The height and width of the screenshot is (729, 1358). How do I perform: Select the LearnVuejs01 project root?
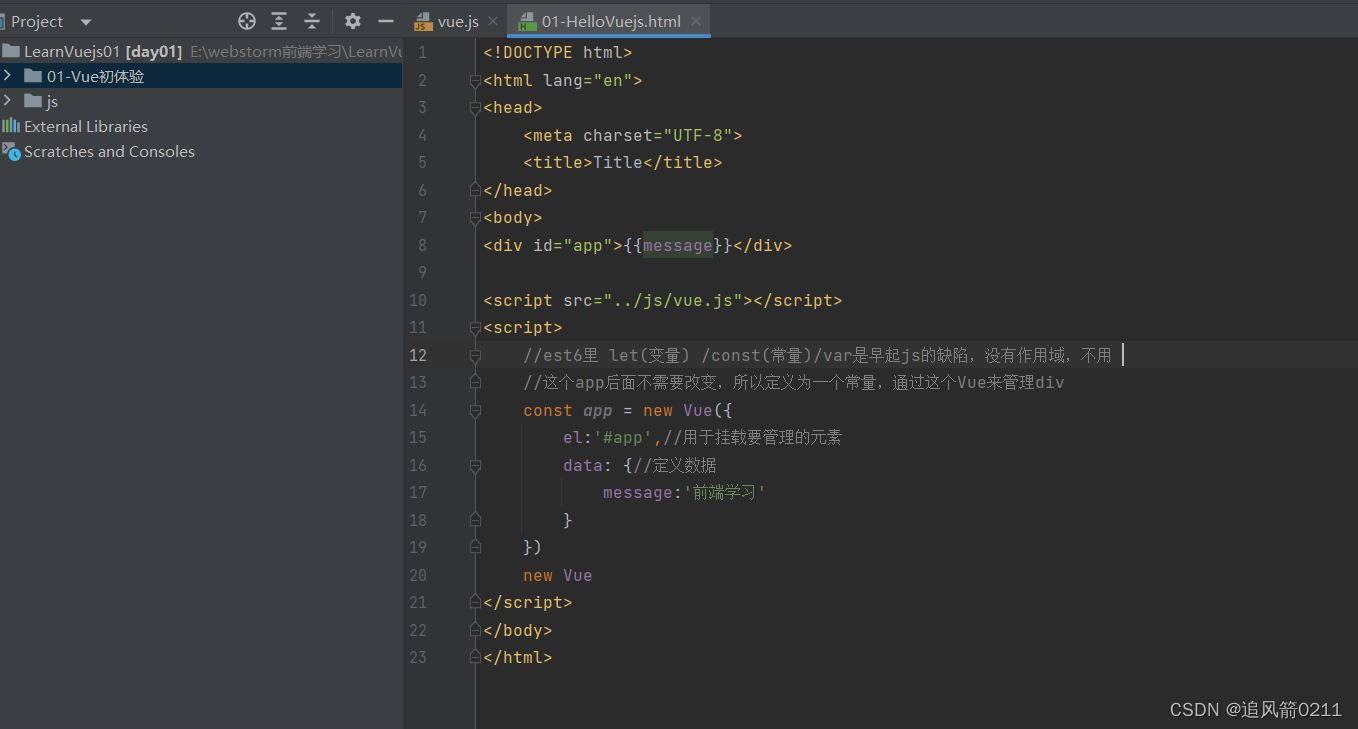[200, 51]
